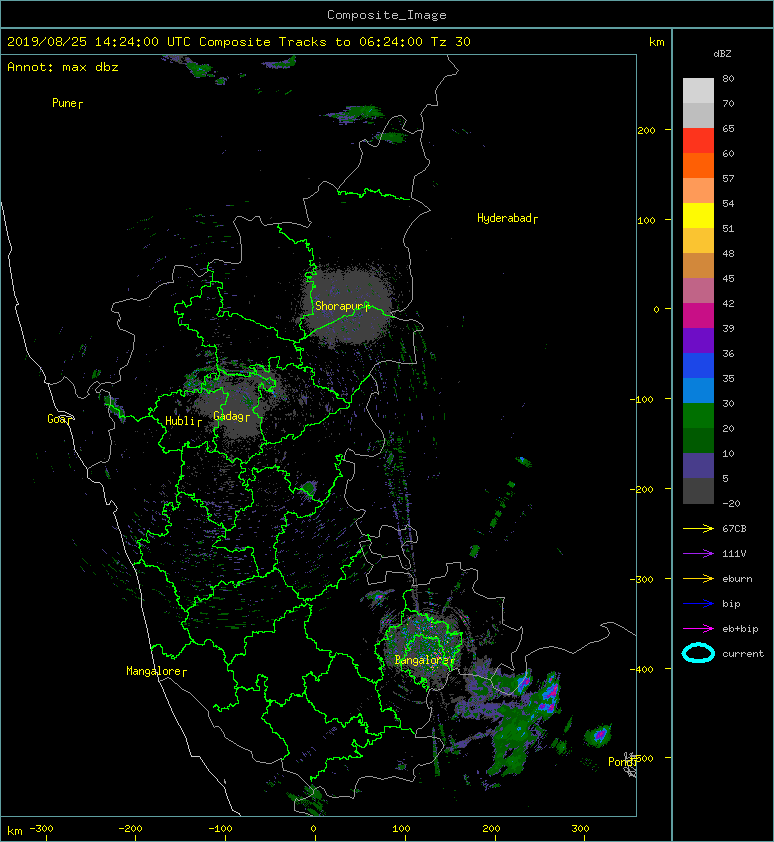
Task: Click the Bangalore radar site label
Action: point(424,660)
